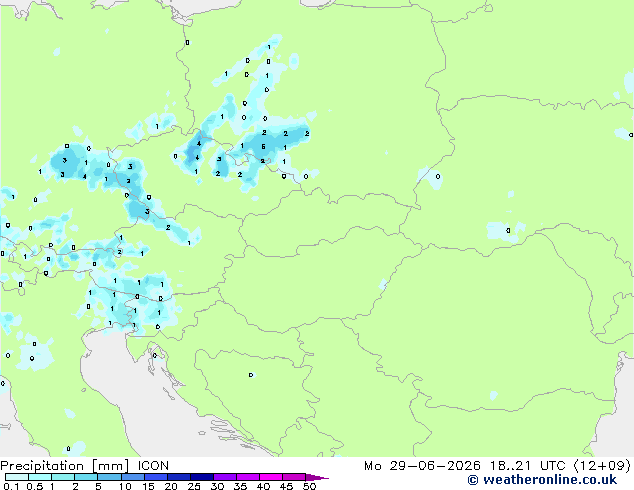Viewport: 634px width, 490px height.
Task: Click the '30' legend scale value
Action: pos(217,486)
